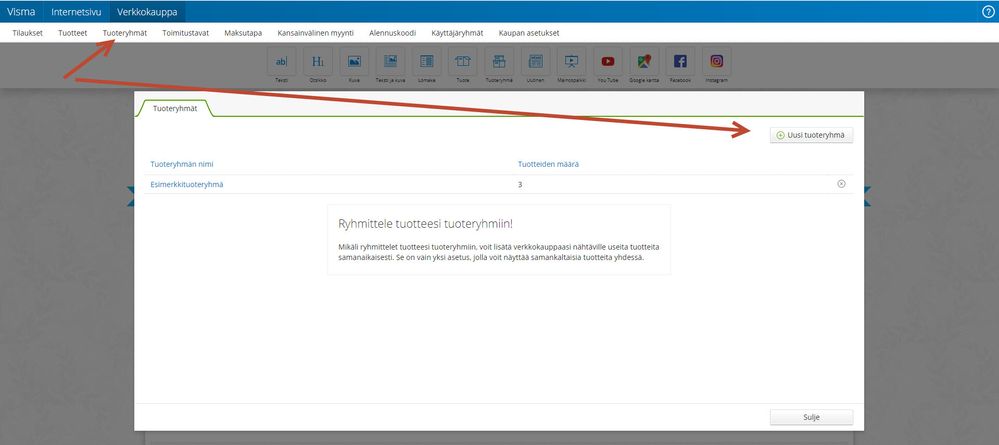Select the YouTube widget icon
Image resolution: width=999 pixels, height=445 pixels.
[608, 62]
